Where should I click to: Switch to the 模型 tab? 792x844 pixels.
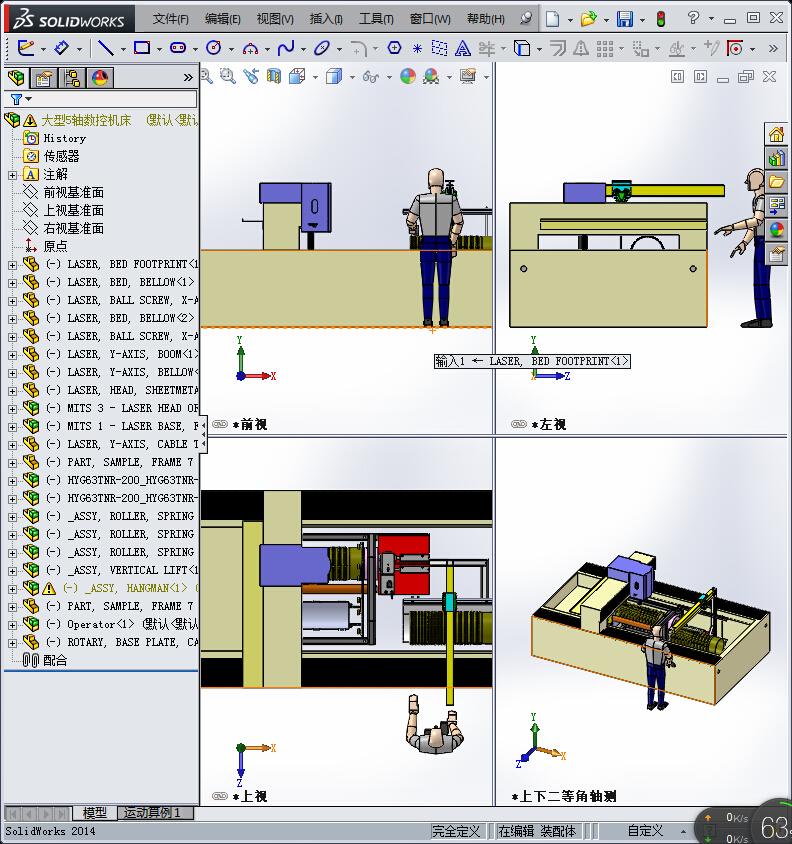pos(94,813)
